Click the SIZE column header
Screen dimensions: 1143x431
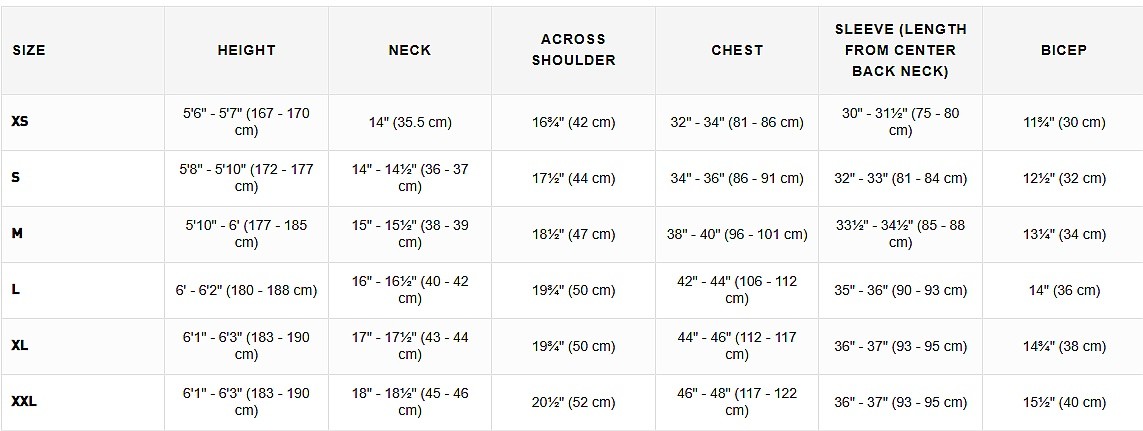click(x=29, y=50)
